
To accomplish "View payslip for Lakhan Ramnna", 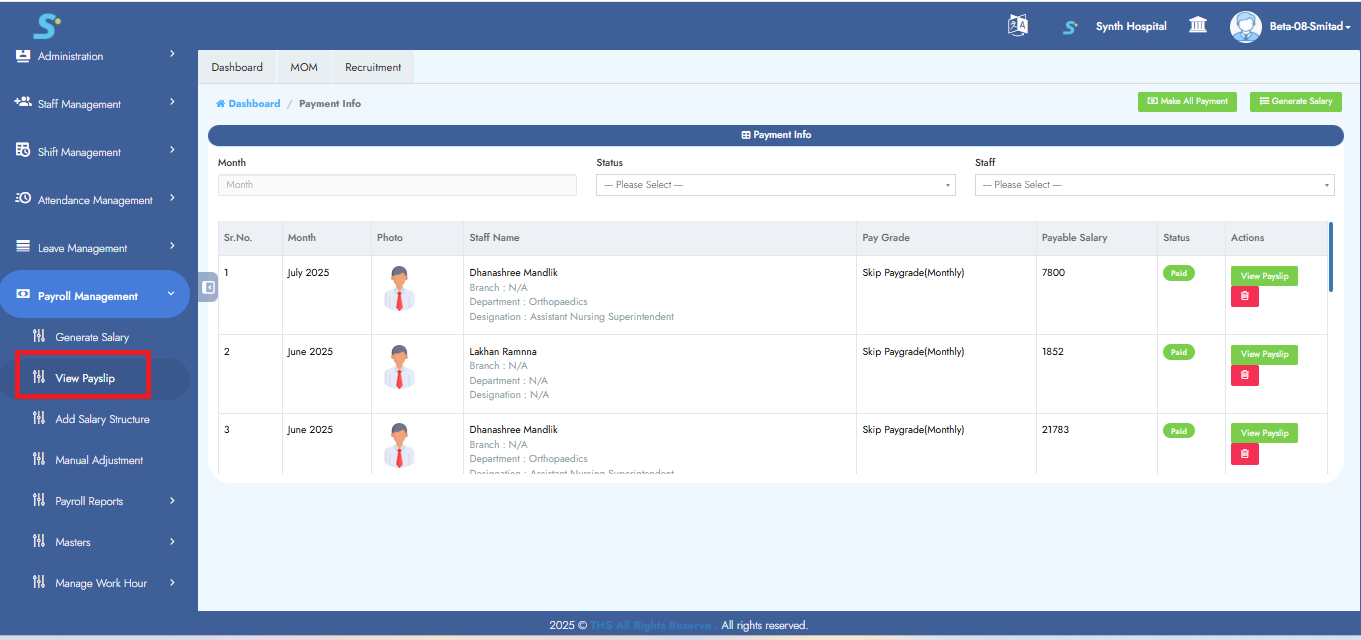I will tap(1264, 354).
